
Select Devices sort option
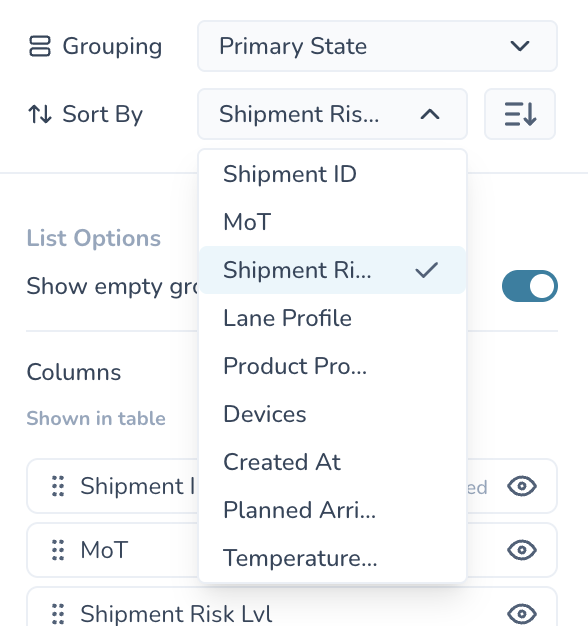pos(333,414)
